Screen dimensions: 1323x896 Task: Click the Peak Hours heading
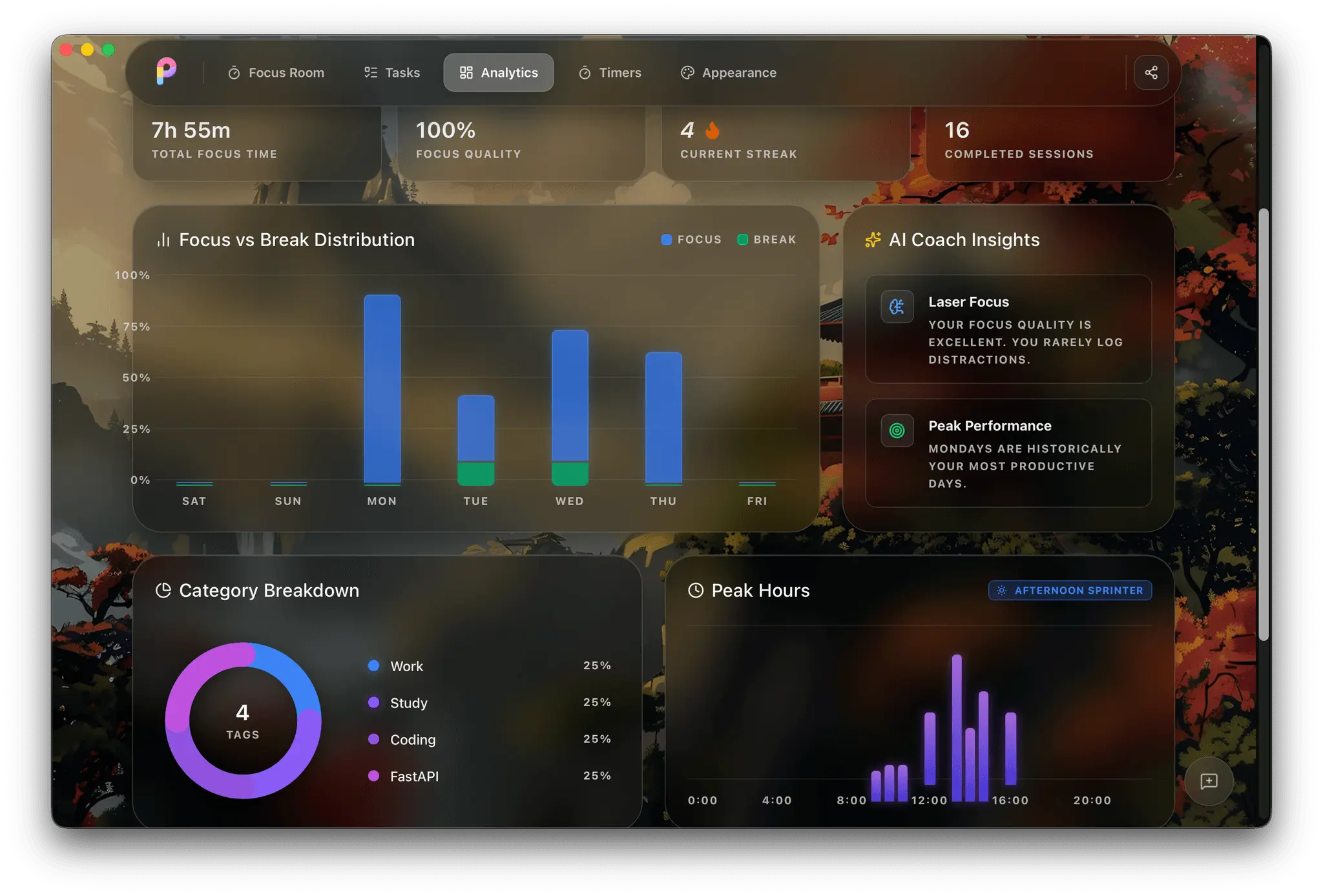(760, 590)
